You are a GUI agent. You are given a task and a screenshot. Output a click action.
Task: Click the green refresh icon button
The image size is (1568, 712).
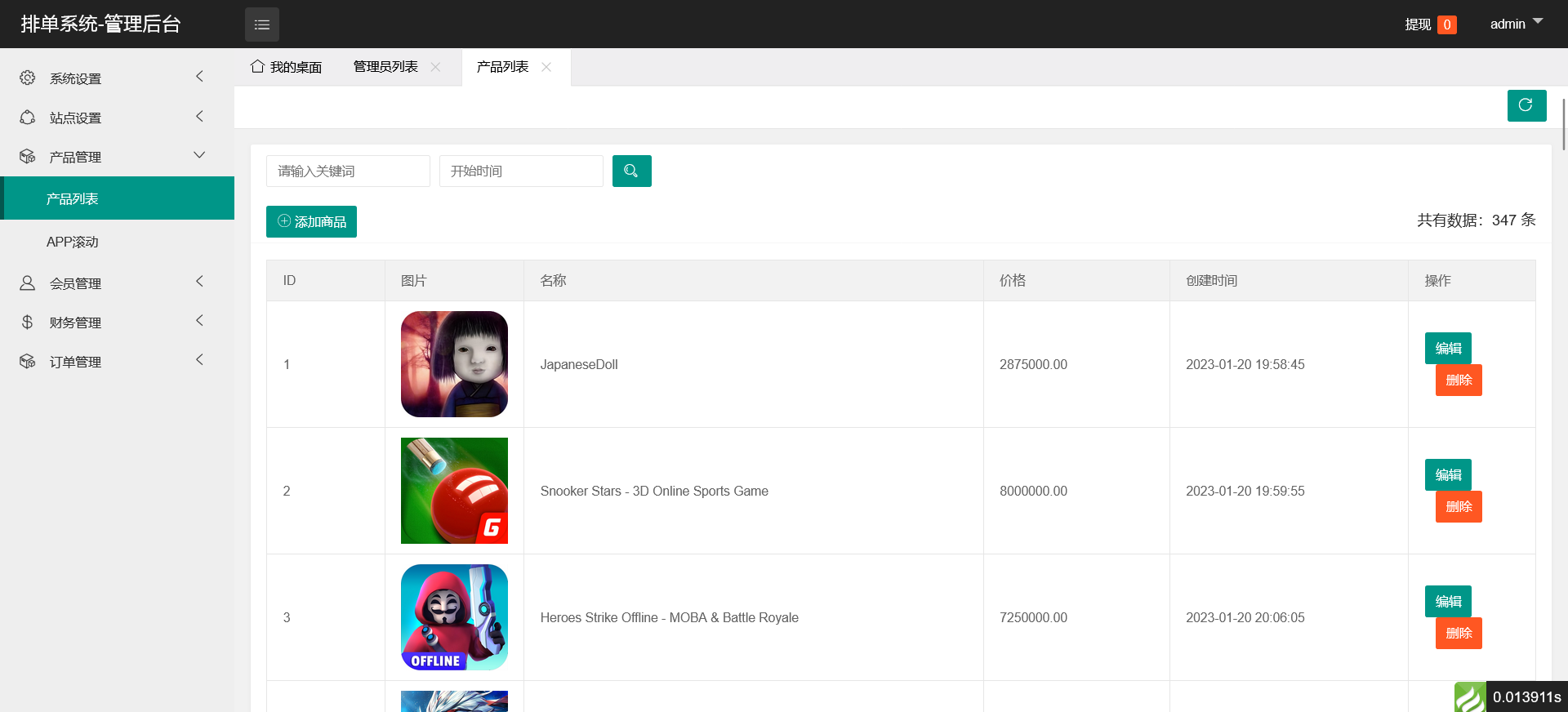click(1526, 105)
